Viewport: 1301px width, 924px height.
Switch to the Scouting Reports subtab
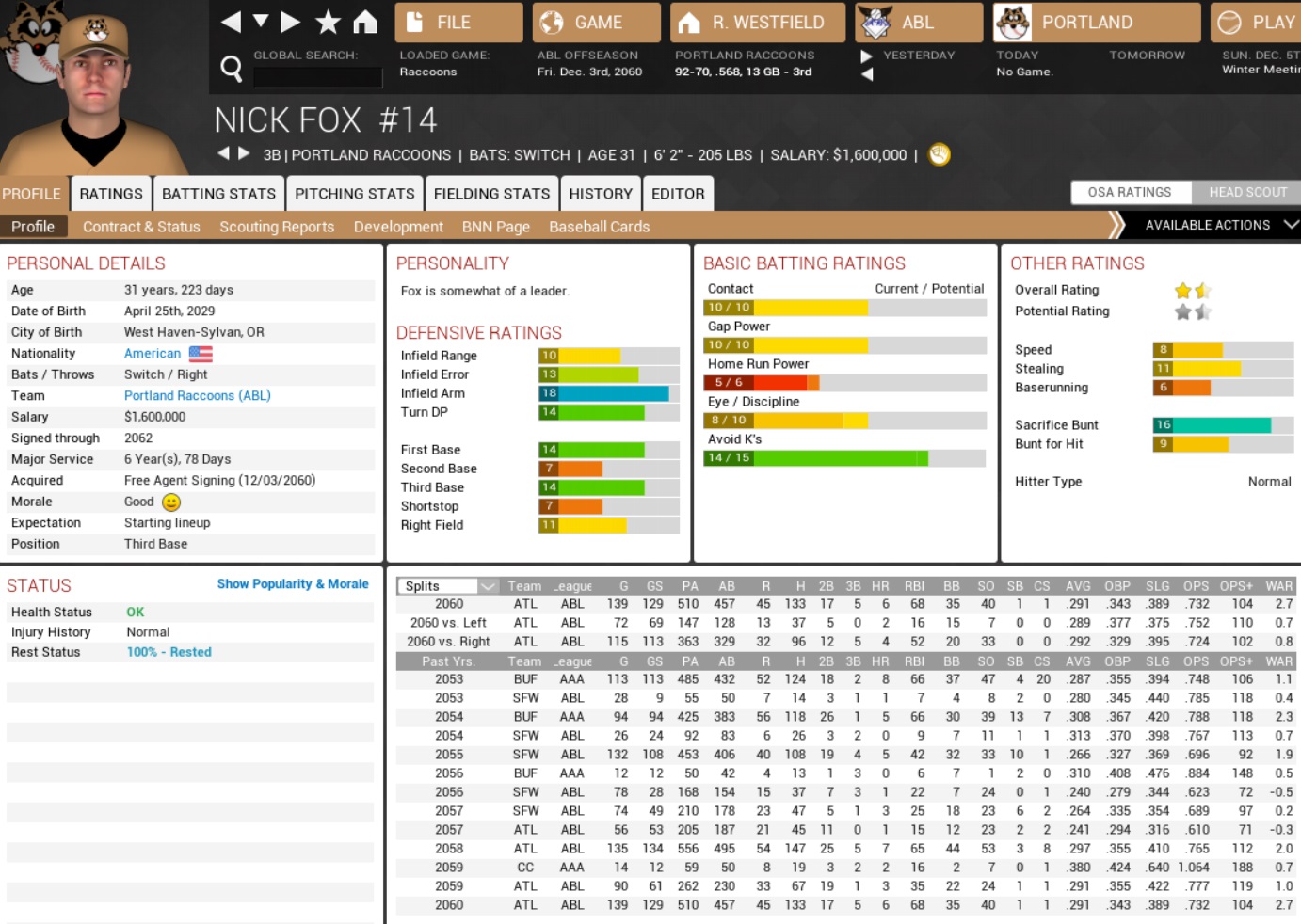tap(277, 227)
